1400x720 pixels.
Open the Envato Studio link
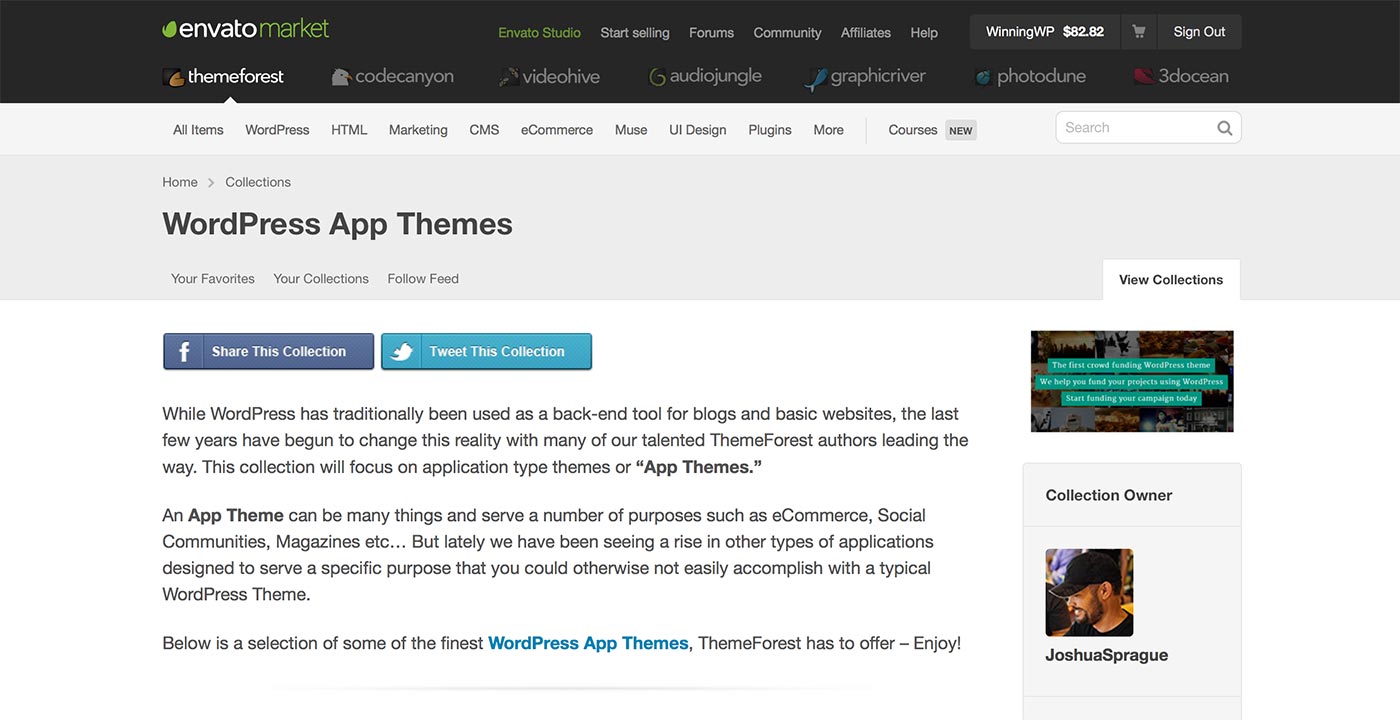pos(540,33)
